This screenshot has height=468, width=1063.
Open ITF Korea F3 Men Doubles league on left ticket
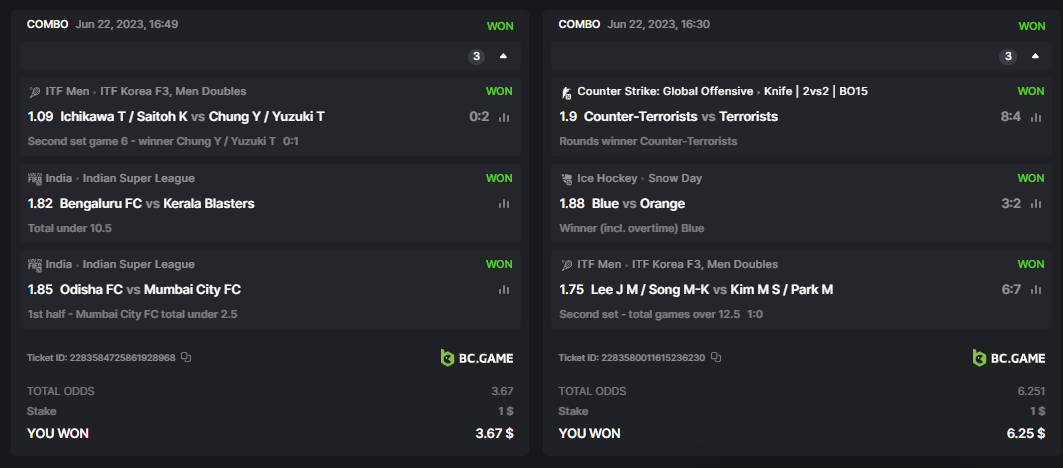(176, 91)
